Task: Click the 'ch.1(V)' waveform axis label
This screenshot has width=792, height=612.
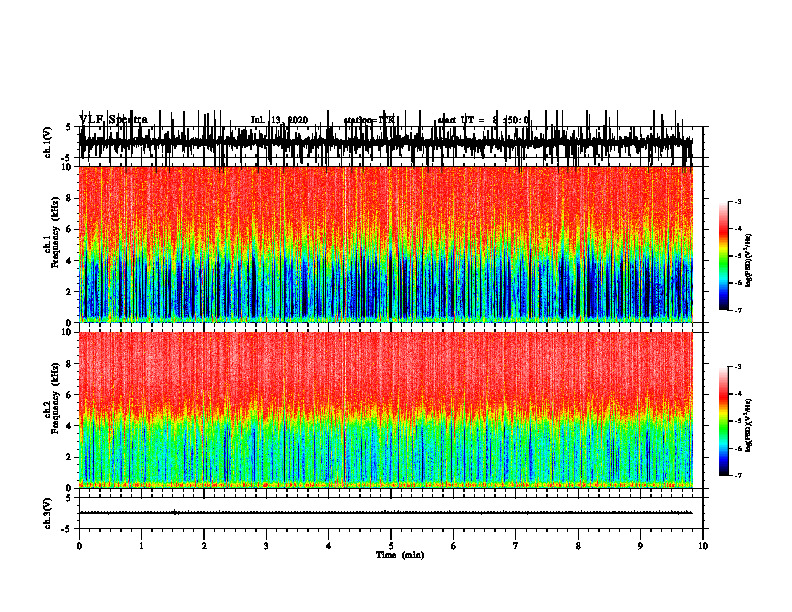Action: point(47,142)
